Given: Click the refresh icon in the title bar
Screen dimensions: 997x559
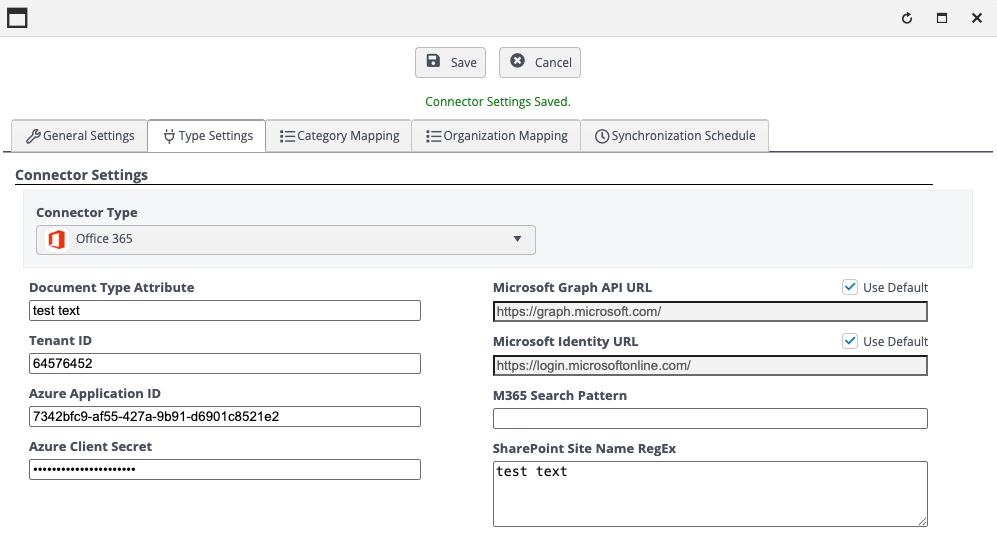Looking at the screenshot, I should 907,18.
